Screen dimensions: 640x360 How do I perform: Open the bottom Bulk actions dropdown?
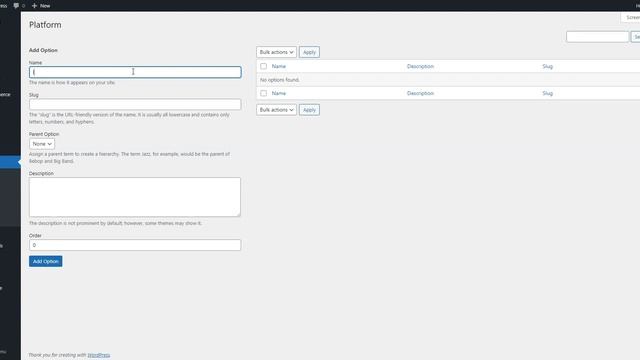276,110
